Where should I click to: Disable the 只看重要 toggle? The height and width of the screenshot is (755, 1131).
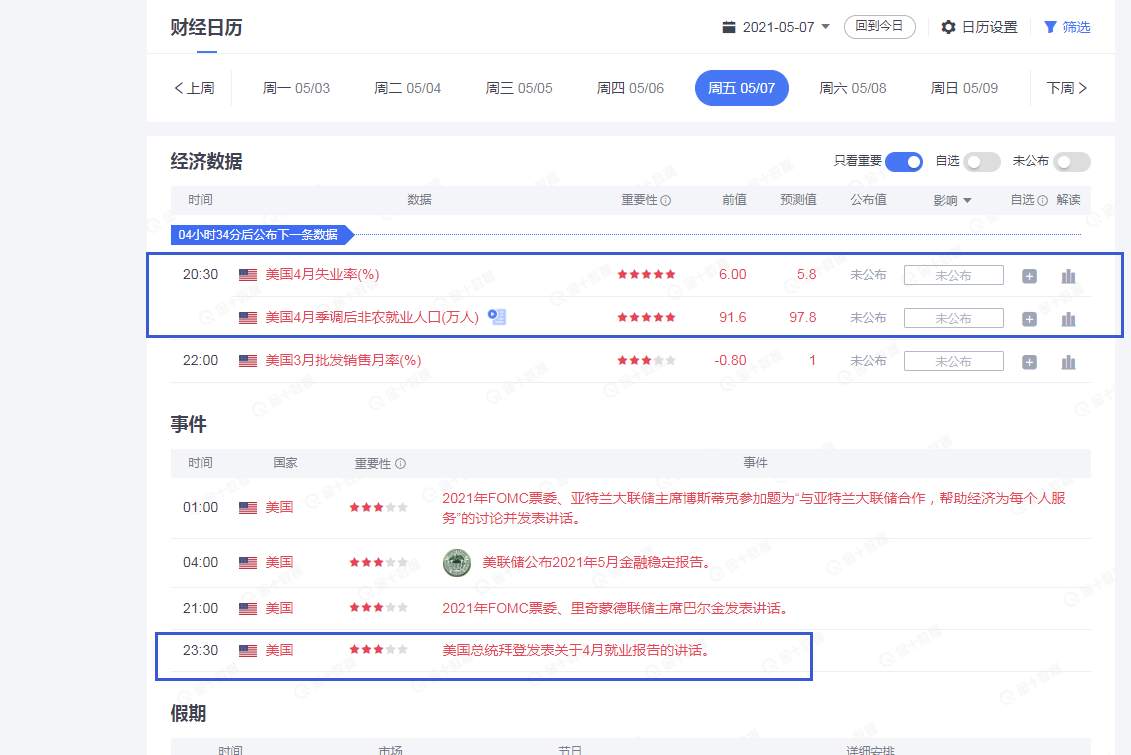[x=904, y=162]
